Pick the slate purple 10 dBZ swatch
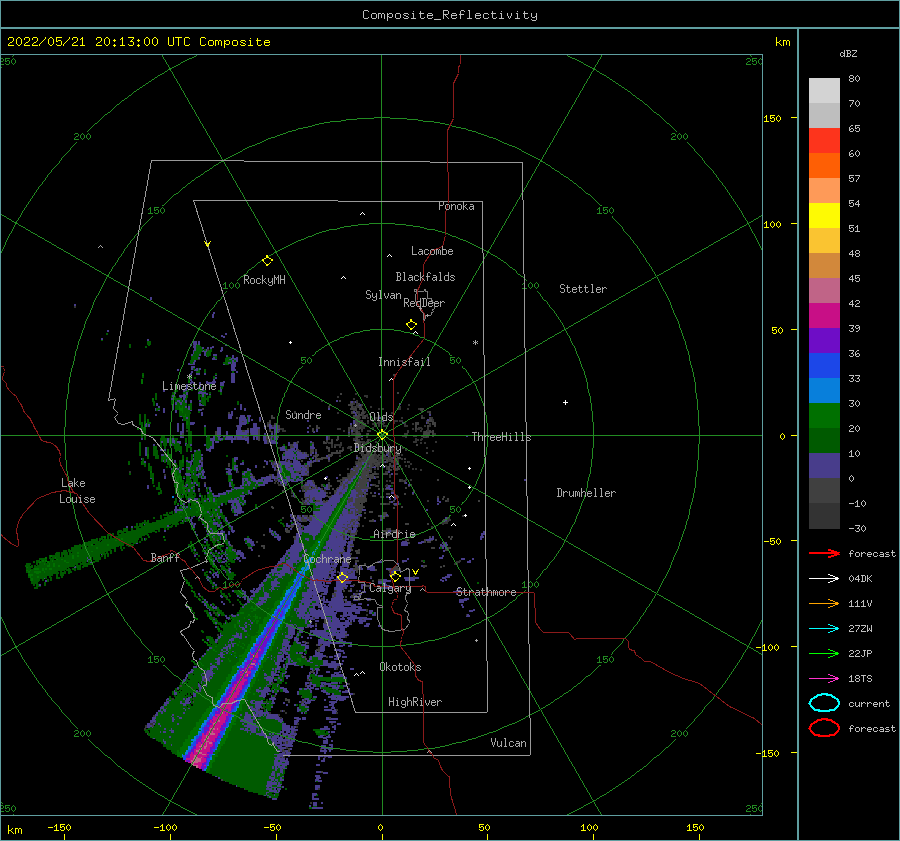 [824, 466]
